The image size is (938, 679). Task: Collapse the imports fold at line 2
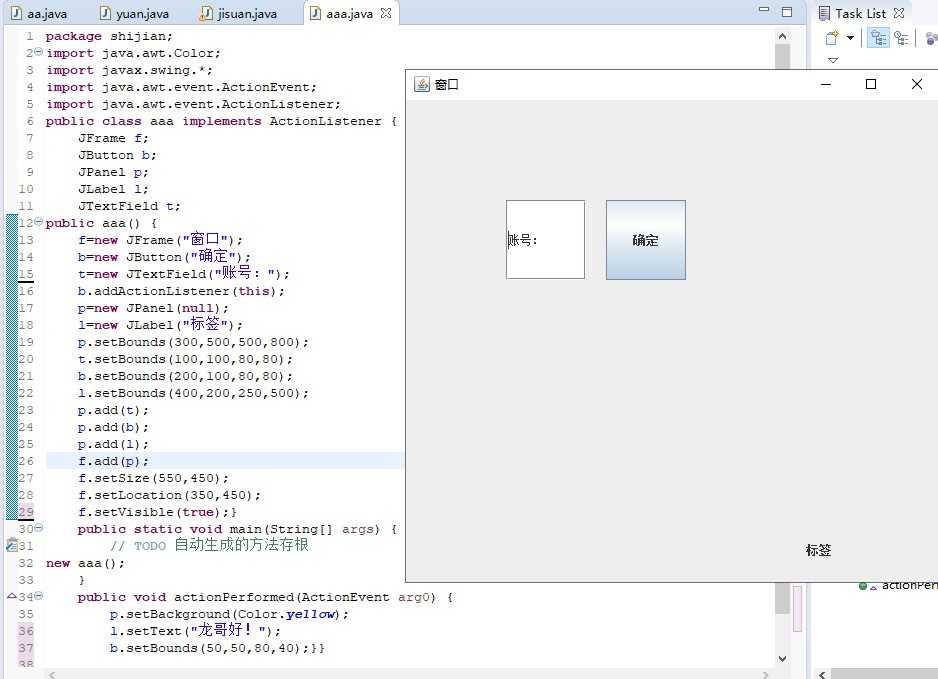pos(38,52)
